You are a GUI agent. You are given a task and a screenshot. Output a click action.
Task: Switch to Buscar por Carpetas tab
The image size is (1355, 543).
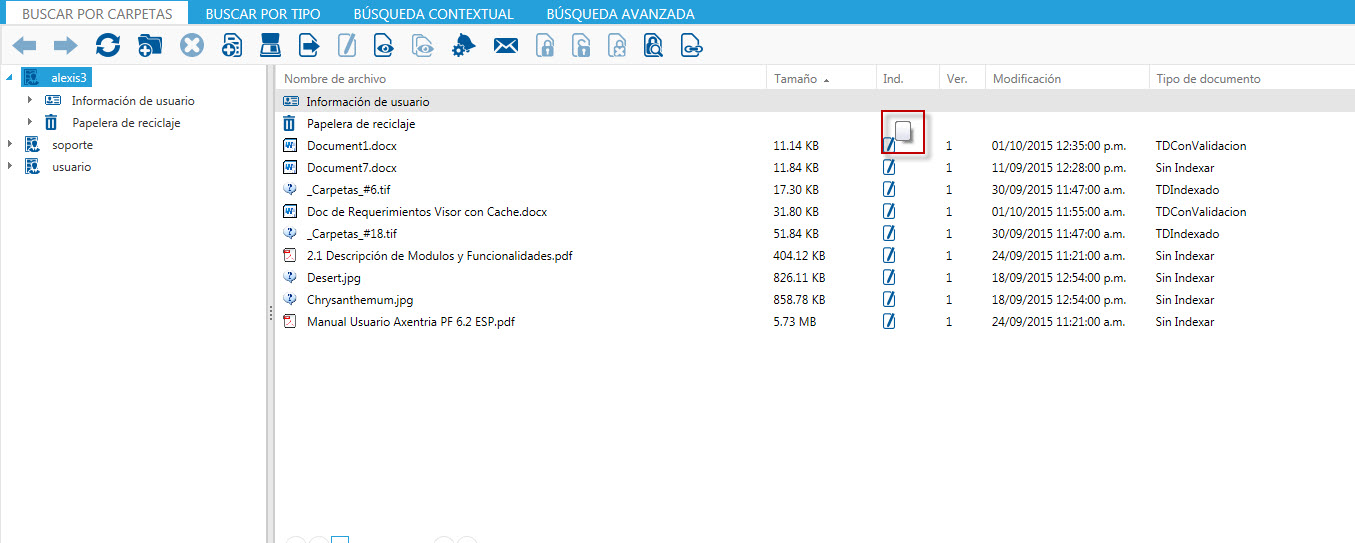coord(97,14)
